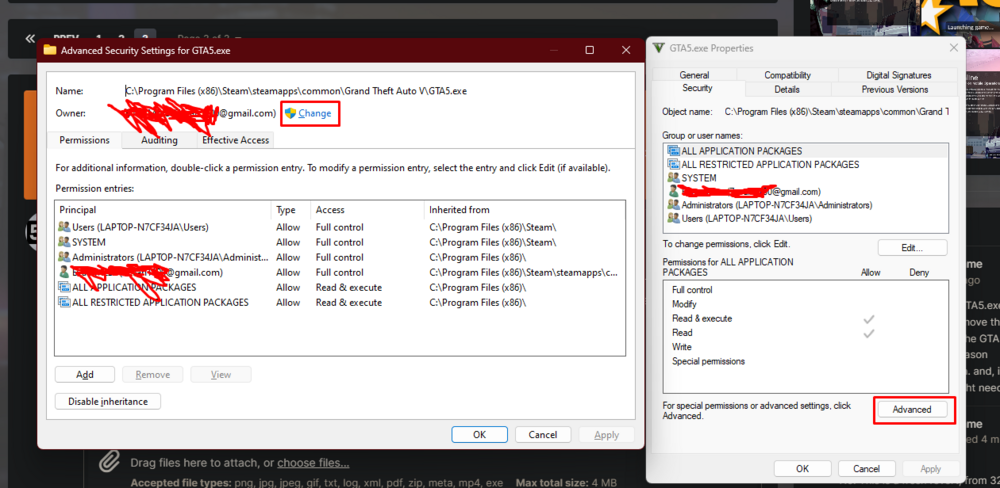Click the Users group icon in Permission entries
This screenshot has height=488, width=1000.
click(64, 227)
